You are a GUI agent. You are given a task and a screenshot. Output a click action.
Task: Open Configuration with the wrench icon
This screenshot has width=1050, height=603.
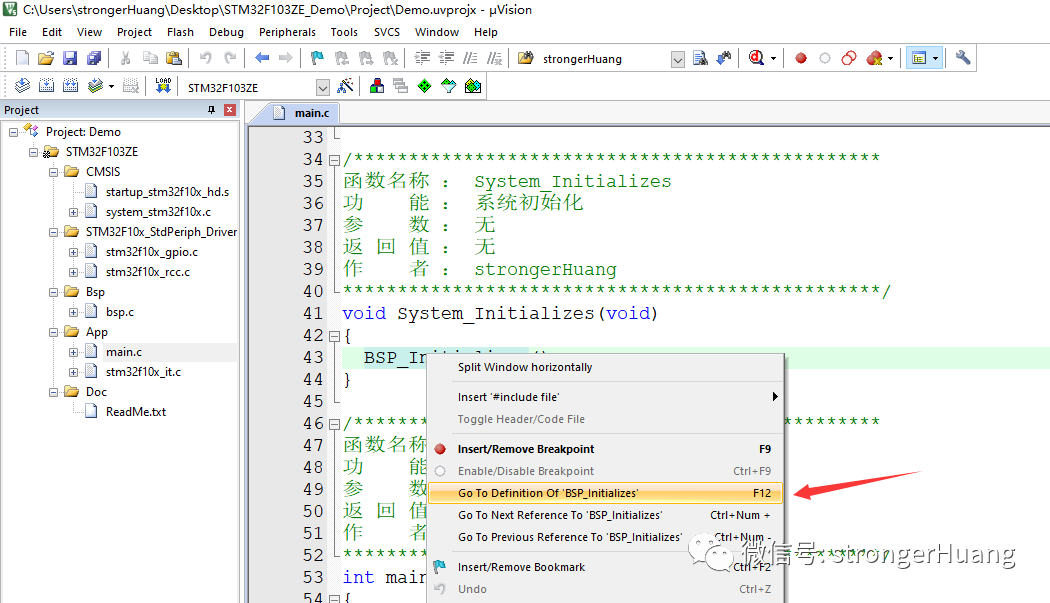point(963,58)
